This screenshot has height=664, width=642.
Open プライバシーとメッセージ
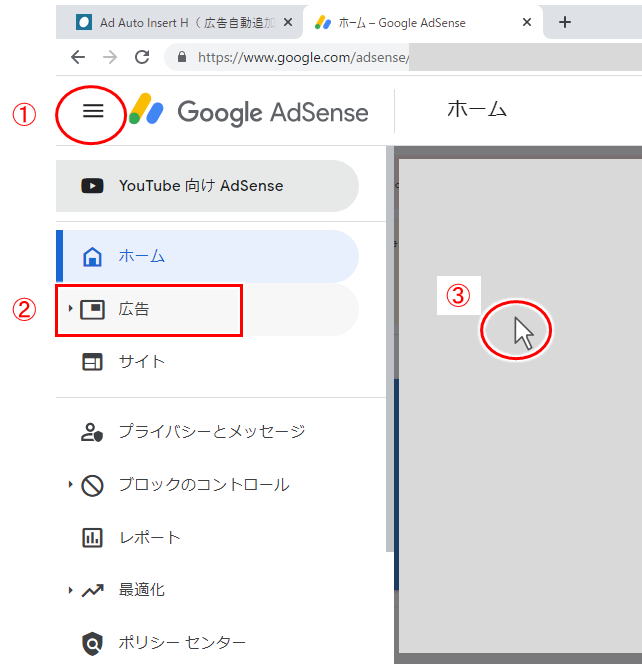click(x=207, y=432)
